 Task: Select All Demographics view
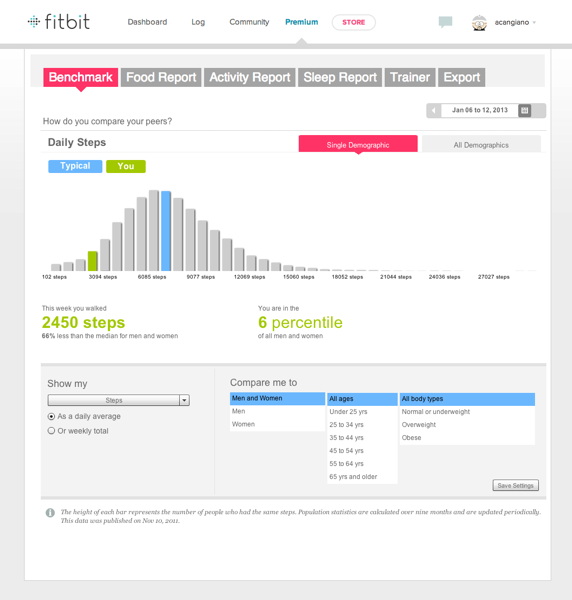[481, 144]
